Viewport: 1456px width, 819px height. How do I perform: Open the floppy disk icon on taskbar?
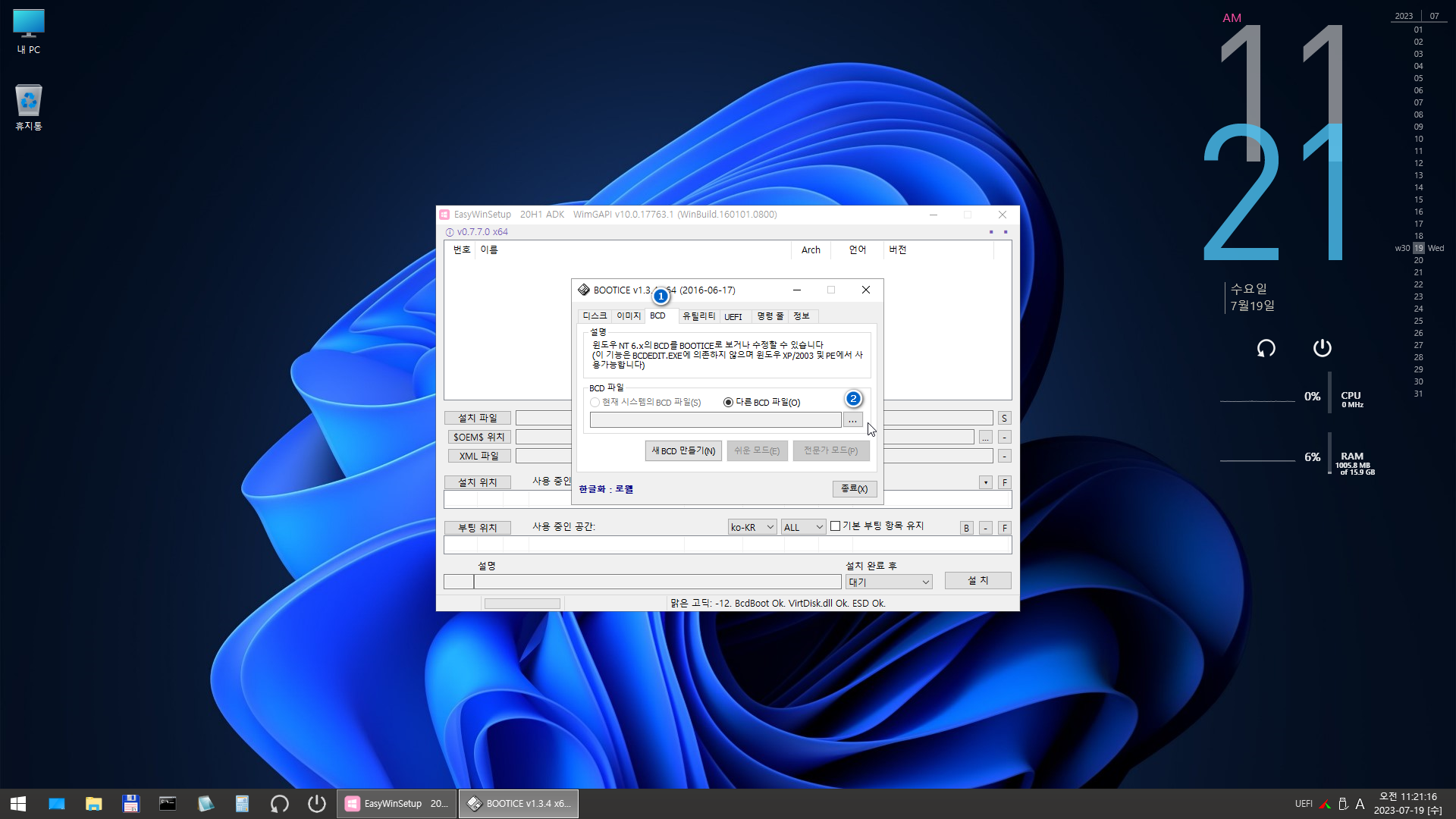click(x=130, y=804)
